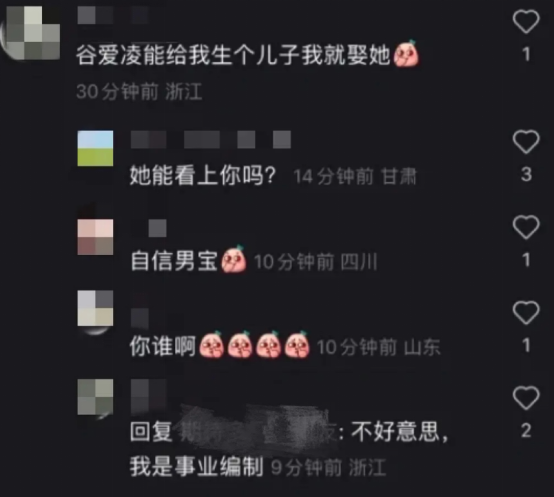Click the blurred replied-to name after '回复'
The image size is (554, 497).
click(x=256, y=430)
